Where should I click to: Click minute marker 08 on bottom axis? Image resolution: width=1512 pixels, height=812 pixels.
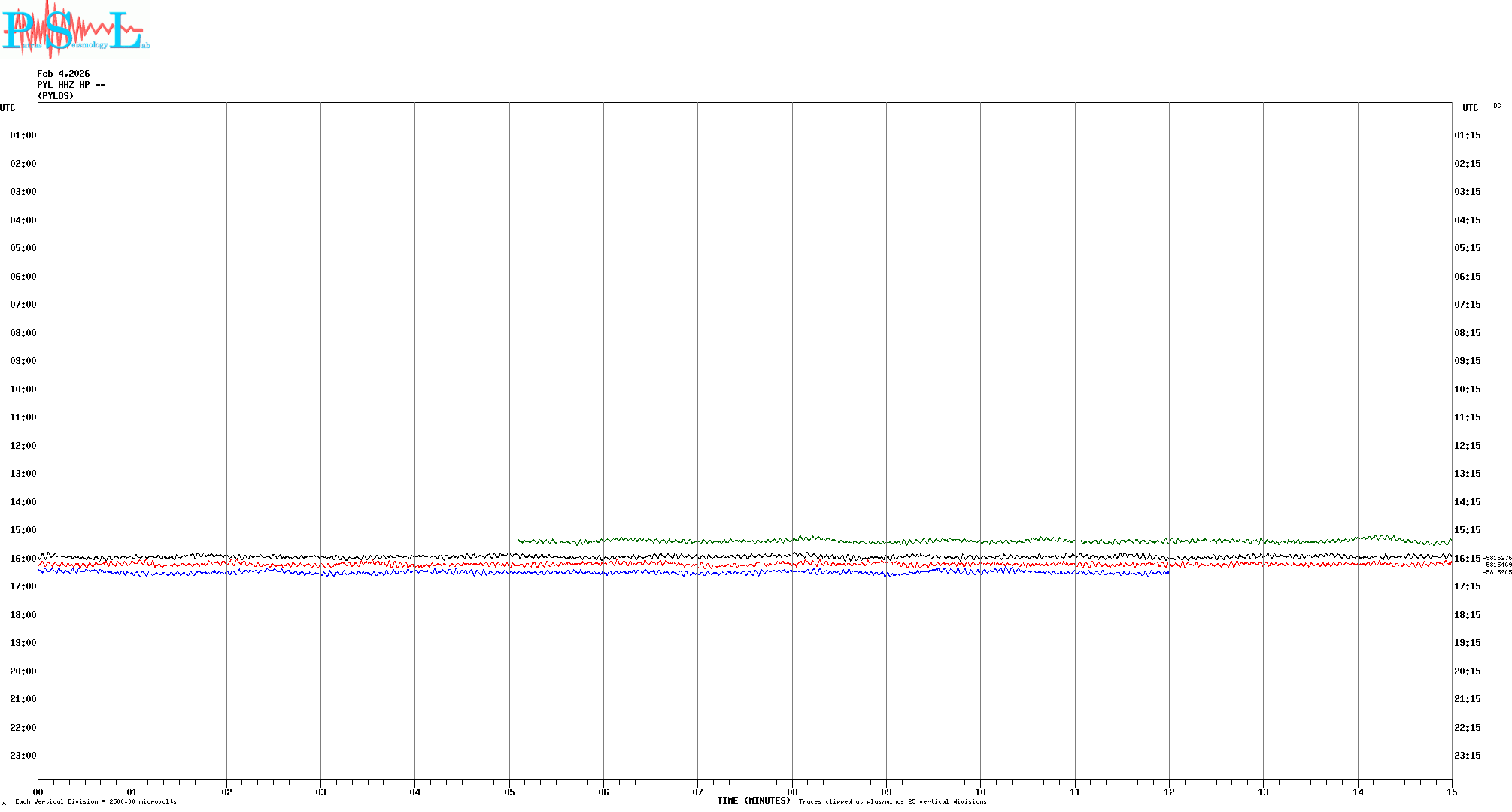point(792,792)
